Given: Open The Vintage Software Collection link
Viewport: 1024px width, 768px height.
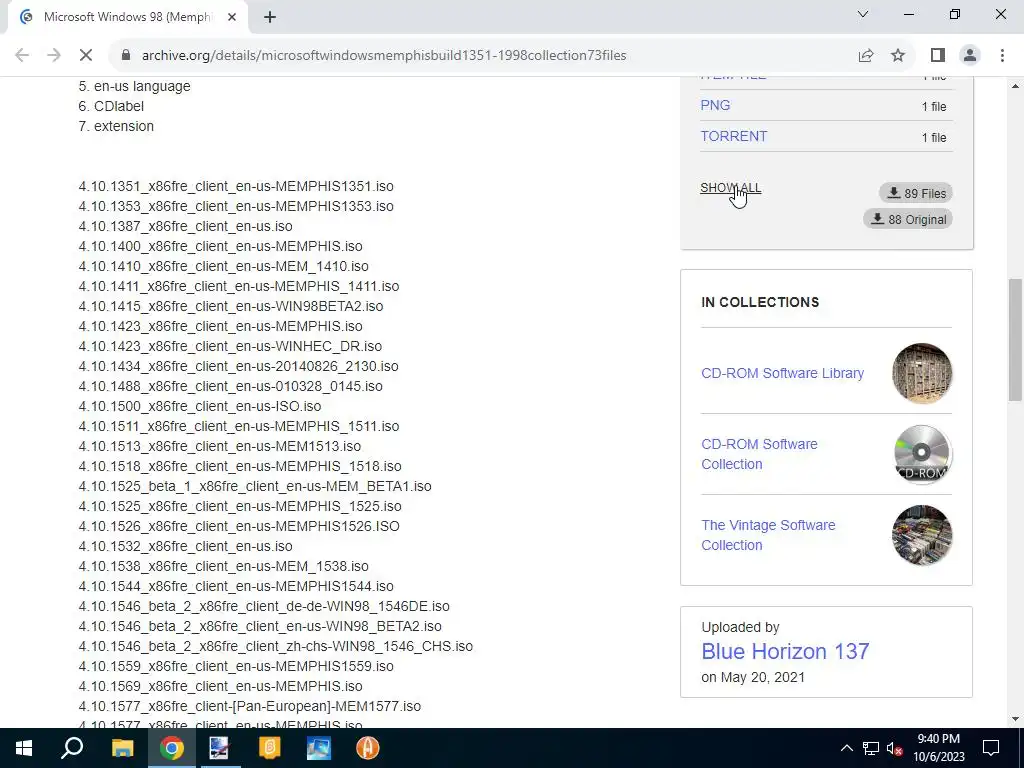Looking at the screenshot, I should [x=768, y=535].
